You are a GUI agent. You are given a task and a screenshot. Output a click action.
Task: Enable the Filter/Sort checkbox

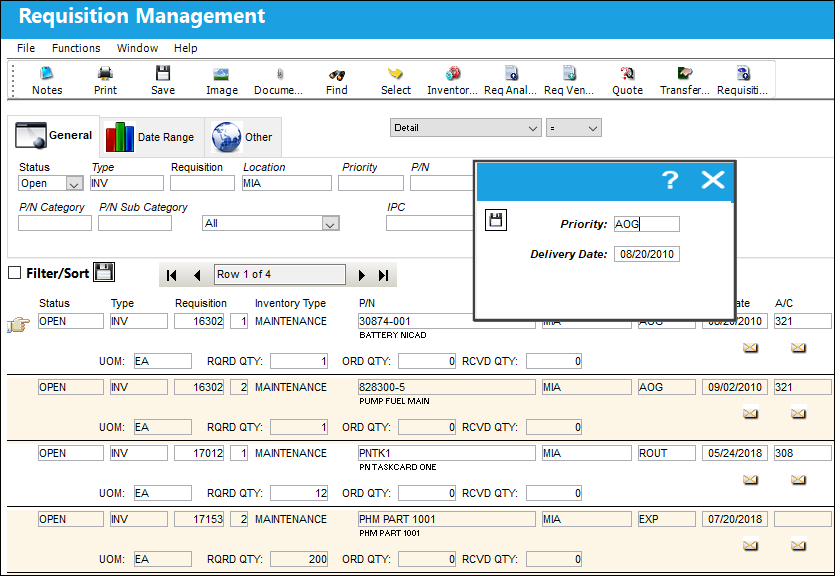pyautogui.click(x=14, y=273)
